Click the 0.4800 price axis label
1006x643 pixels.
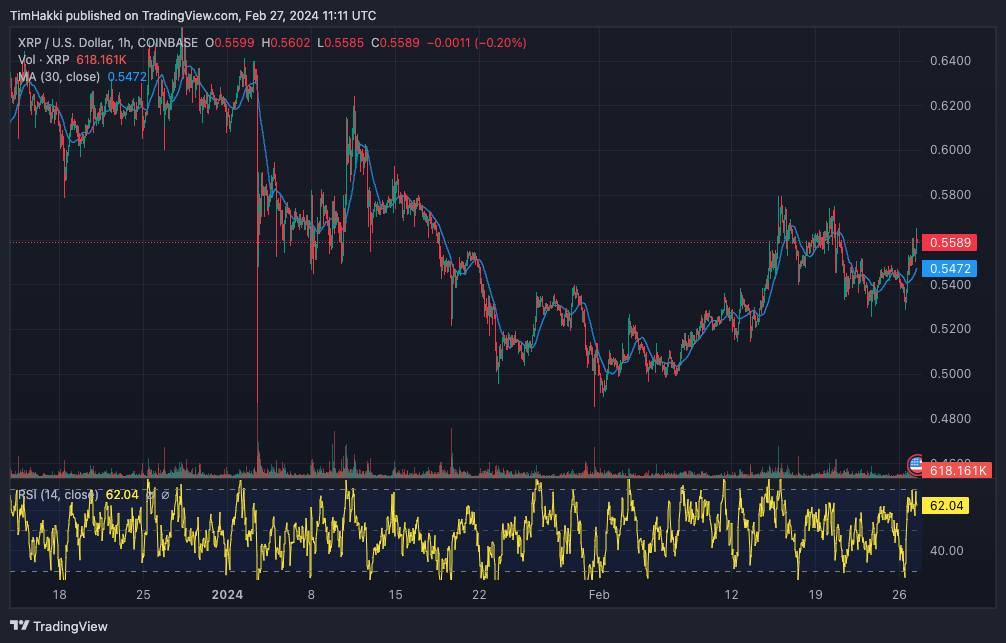(x=950, y=418)
